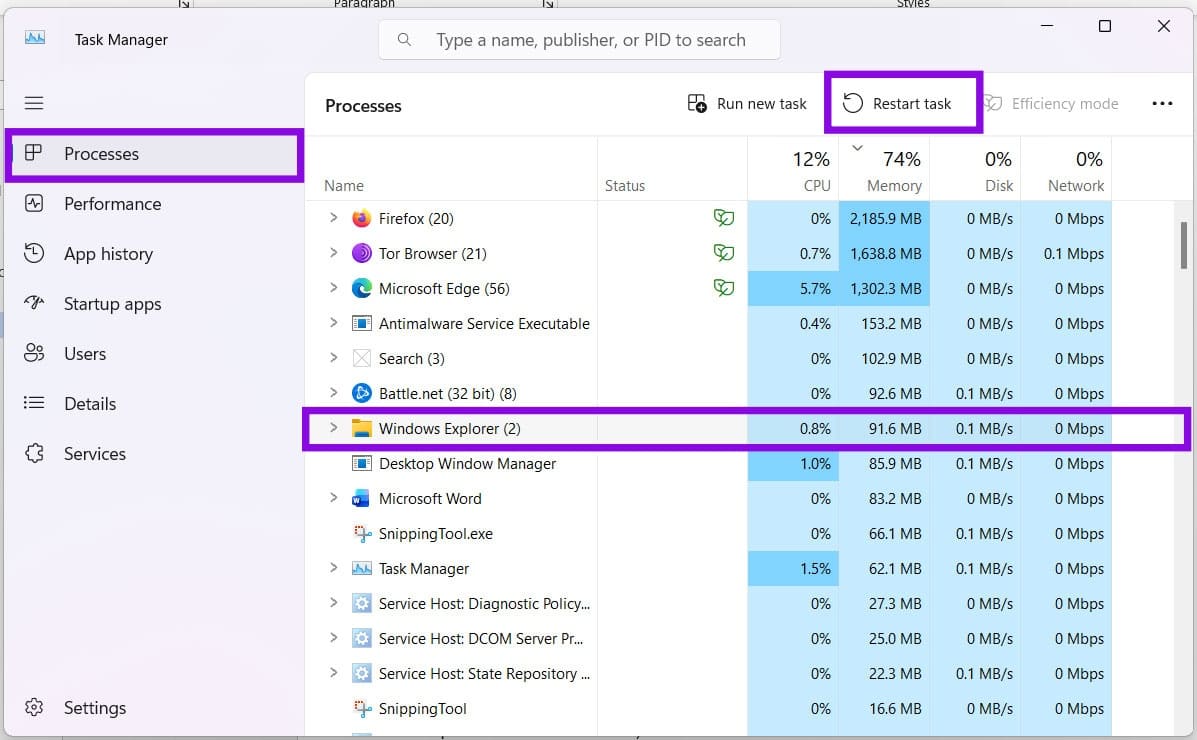Click the State Repository service gear icon
Screen dimensions: 1197x740
pyautogui.click(x=361, y=674)
